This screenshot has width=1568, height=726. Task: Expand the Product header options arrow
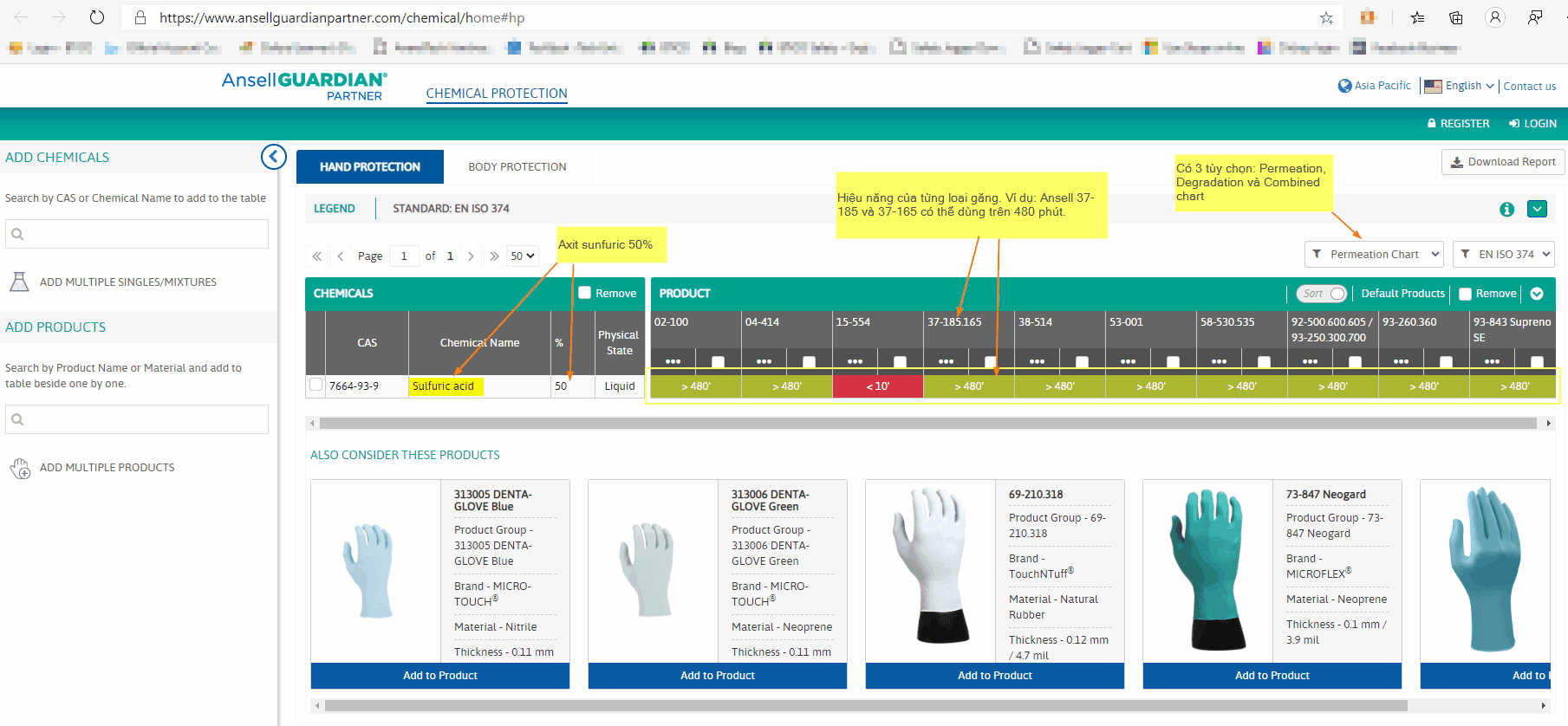[x=1537, y=294]
